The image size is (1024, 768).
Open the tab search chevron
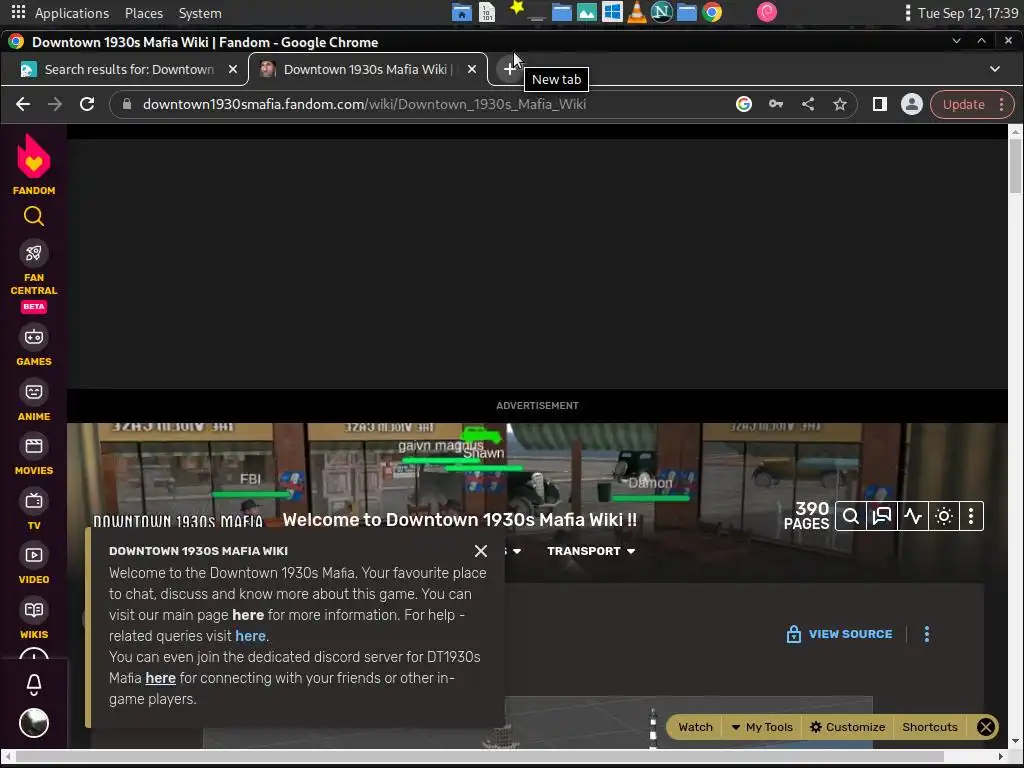point(995,69)
